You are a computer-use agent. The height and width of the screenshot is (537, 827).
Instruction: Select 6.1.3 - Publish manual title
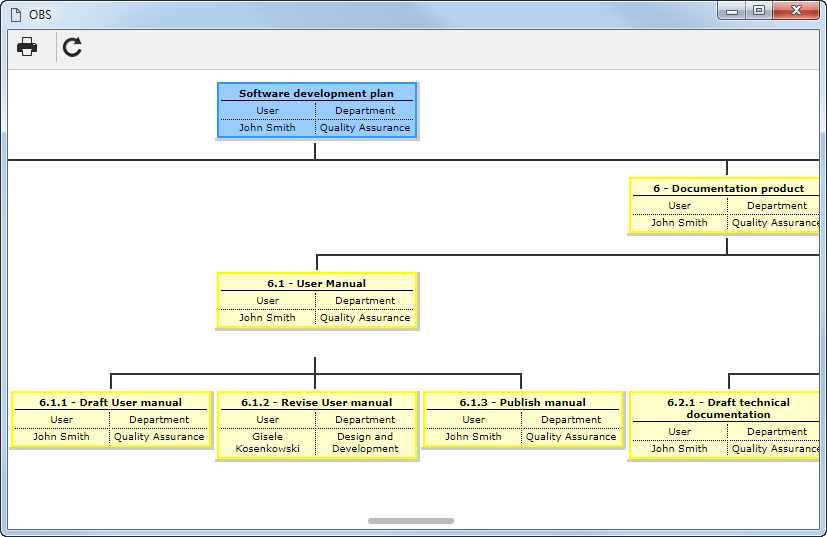coord(522,402)
